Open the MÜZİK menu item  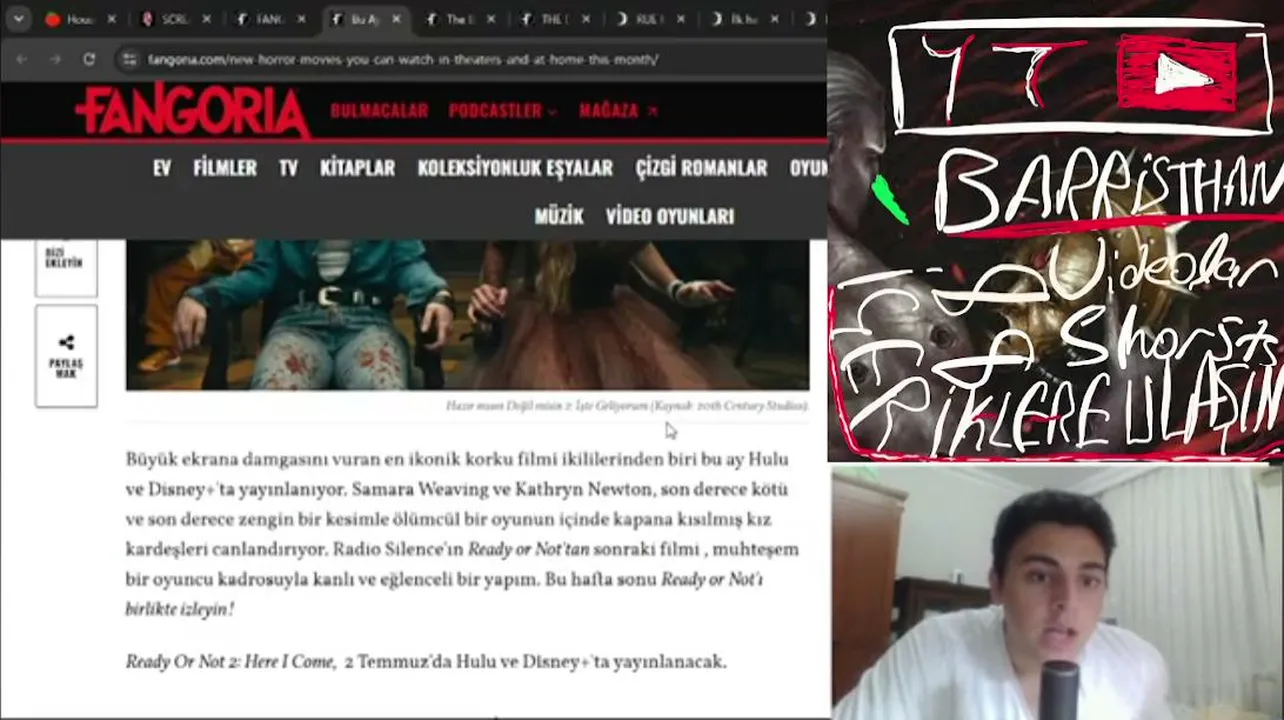click(x=559, y=216)
